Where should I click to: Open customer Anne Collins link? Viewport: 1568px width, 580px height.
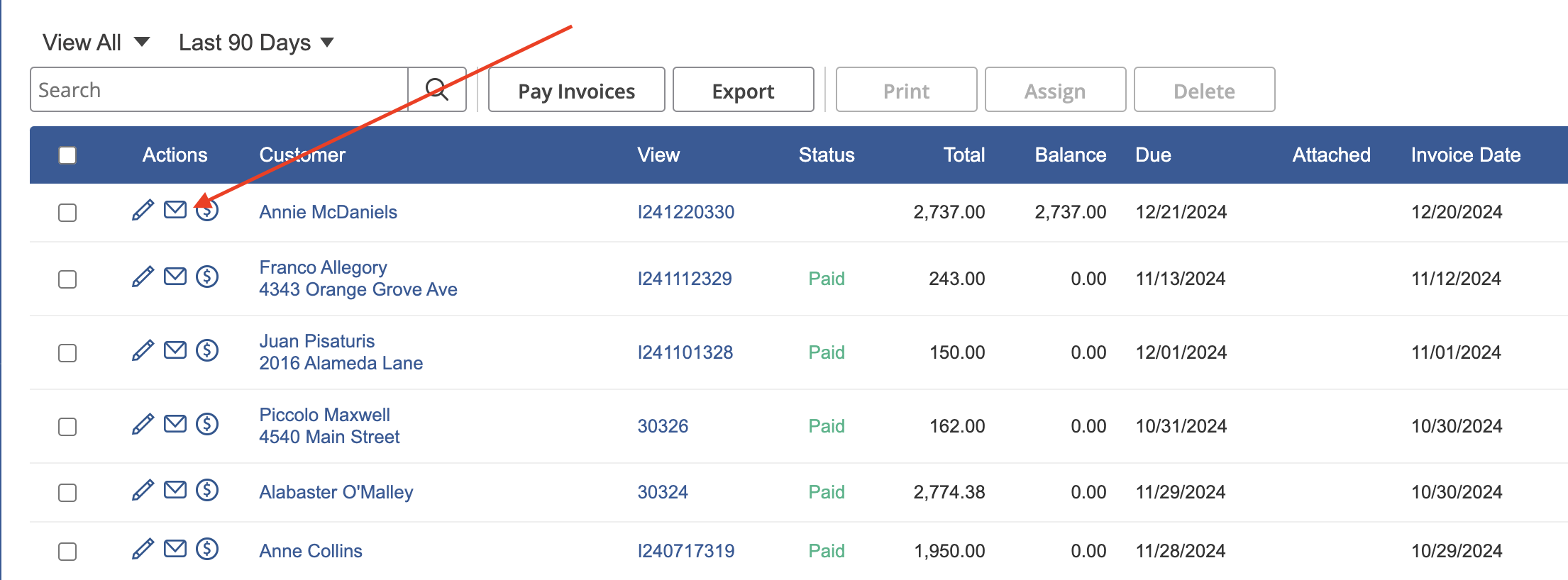pyautogui.click(x=311, y=551)
